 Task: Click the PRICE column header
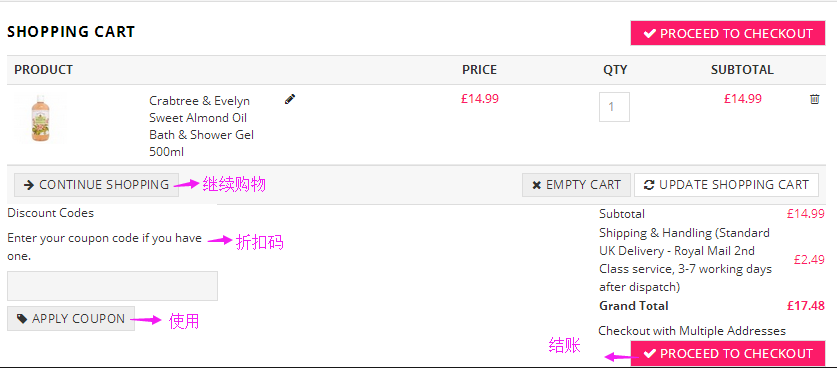(x=479, y=70)
